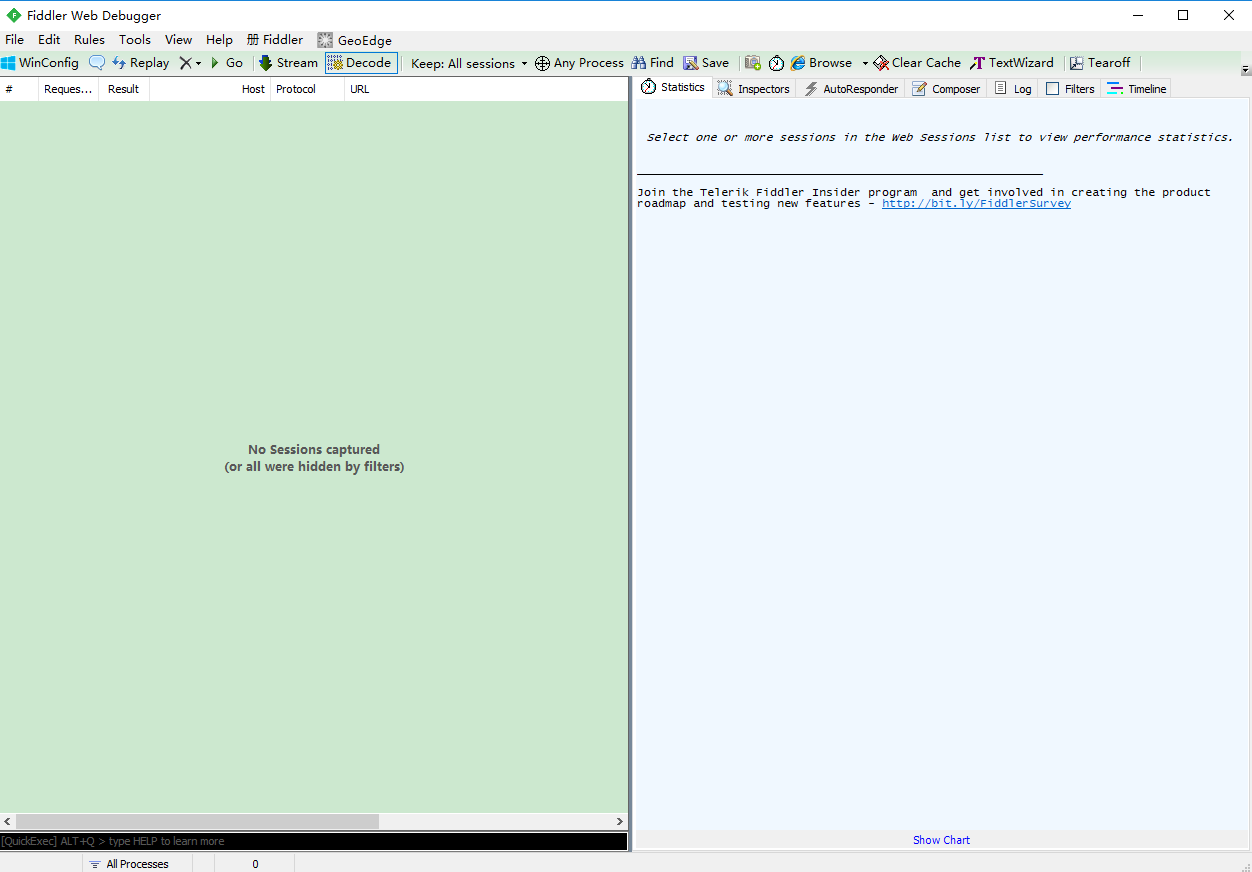Expand the Remove sessions dropdown arrow
The image size is (1252, 872).
198,63
